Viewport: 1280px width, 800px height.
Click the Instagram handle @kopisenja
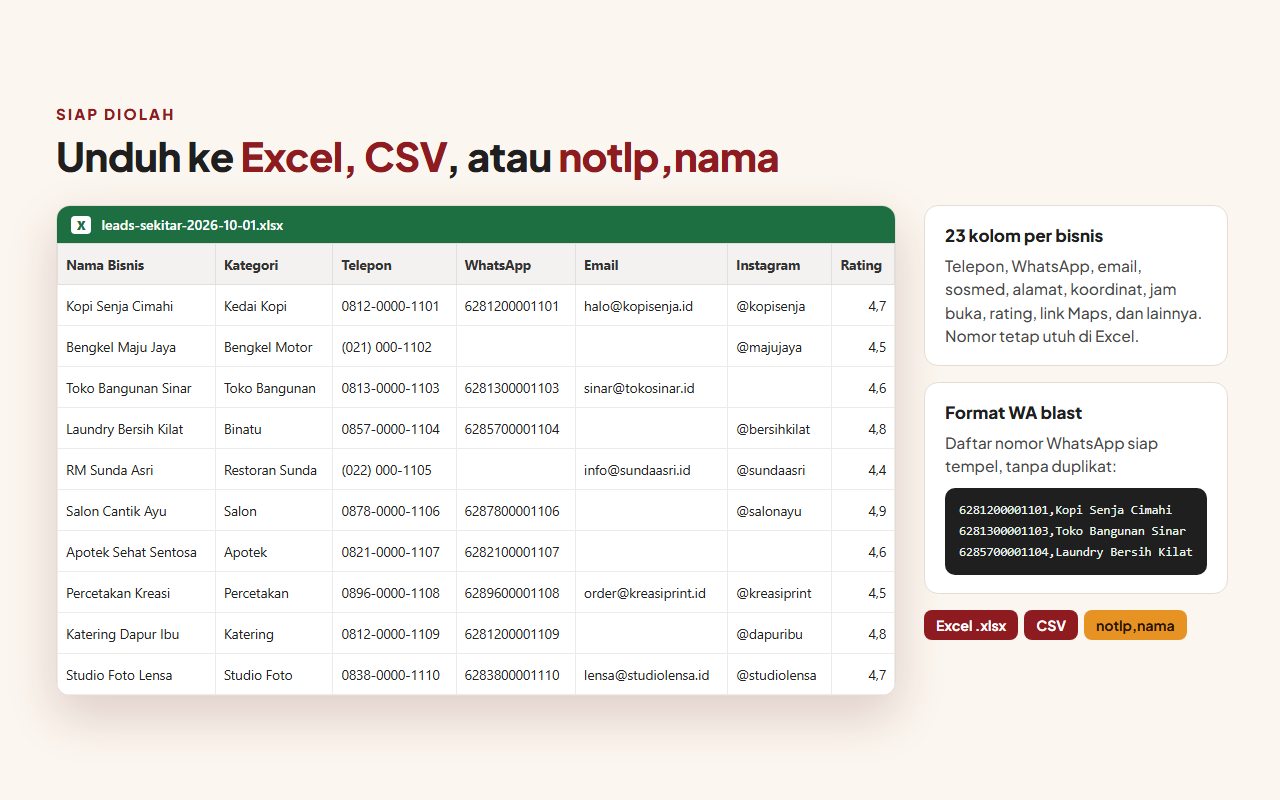[x=770, y=306]
